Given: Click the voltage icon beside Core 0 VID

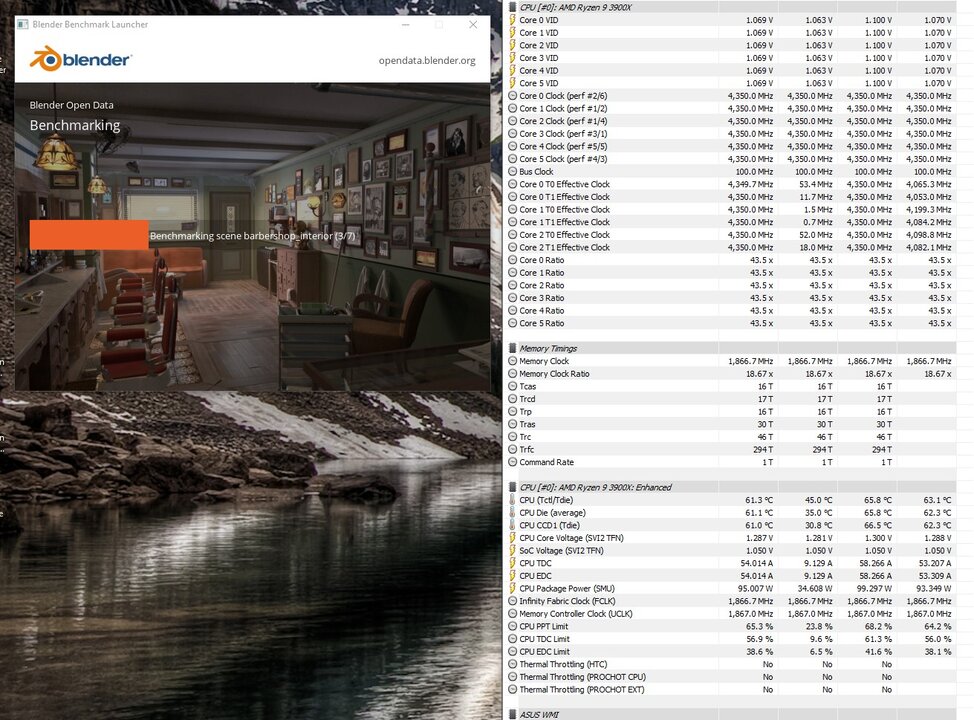Looking at the screenshot, I should 512,20.
